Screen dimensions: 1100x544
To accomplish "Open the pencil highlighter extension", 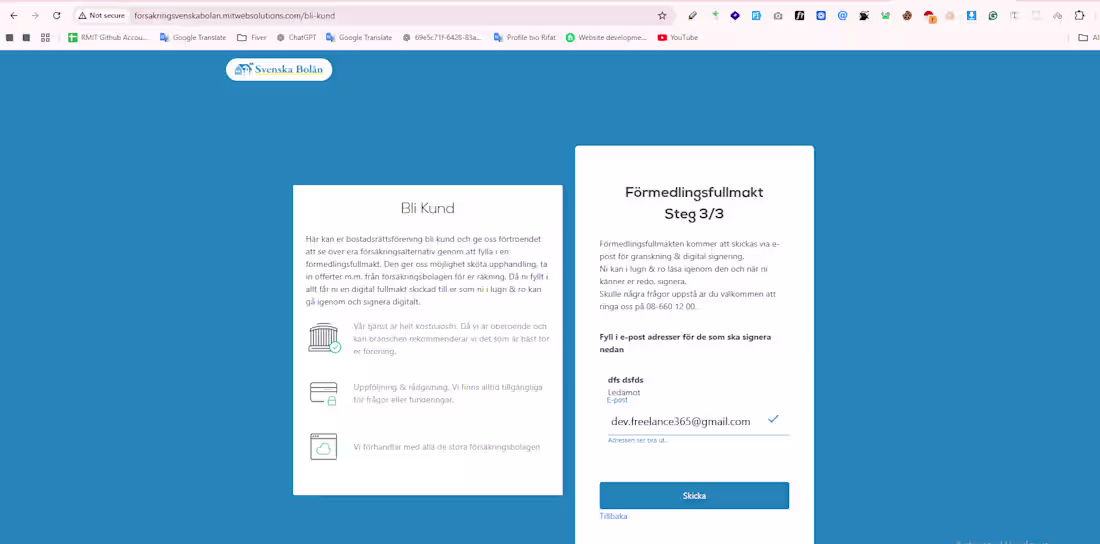I will [x=692, y=15].
